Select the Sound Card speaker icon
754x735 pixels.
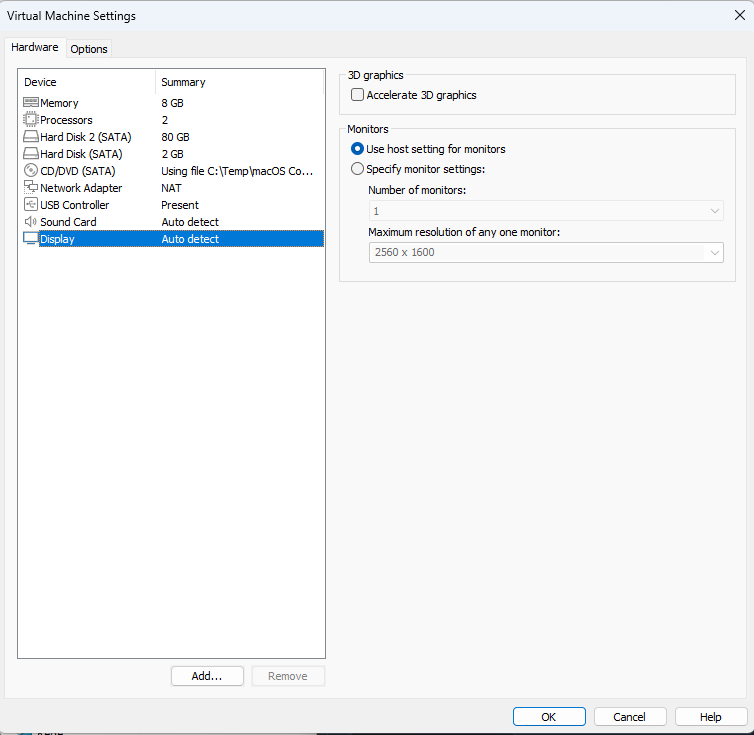(30, 222)
